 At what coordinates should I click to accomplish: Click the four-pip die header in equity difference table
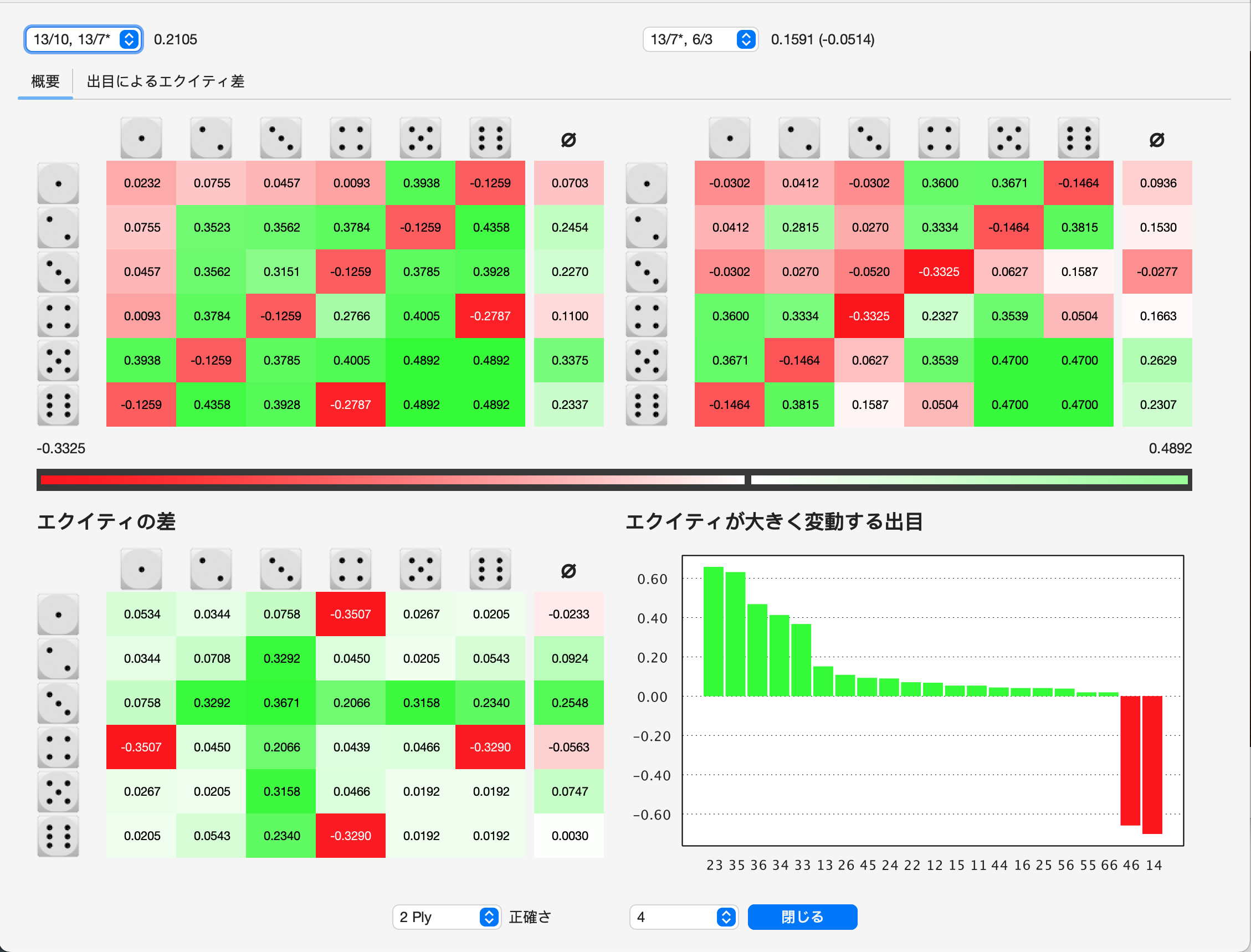[351, 570]
